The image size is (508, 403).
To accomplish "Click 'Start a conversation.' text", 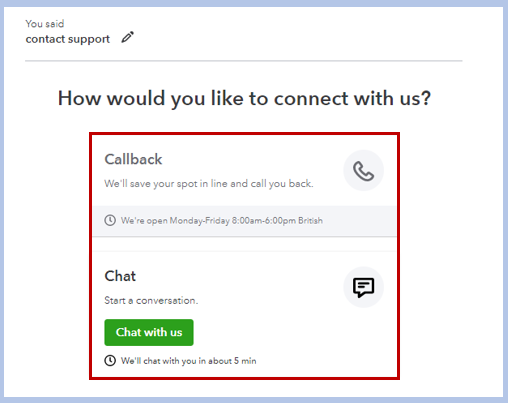I will click(x=151, y=301).
